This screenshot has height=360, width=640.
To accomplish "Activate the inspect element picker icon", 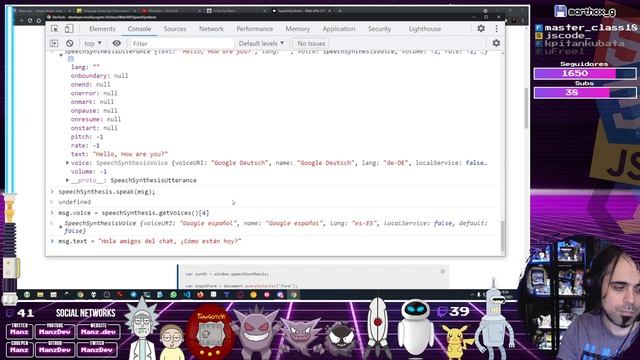I will [55, 29].
